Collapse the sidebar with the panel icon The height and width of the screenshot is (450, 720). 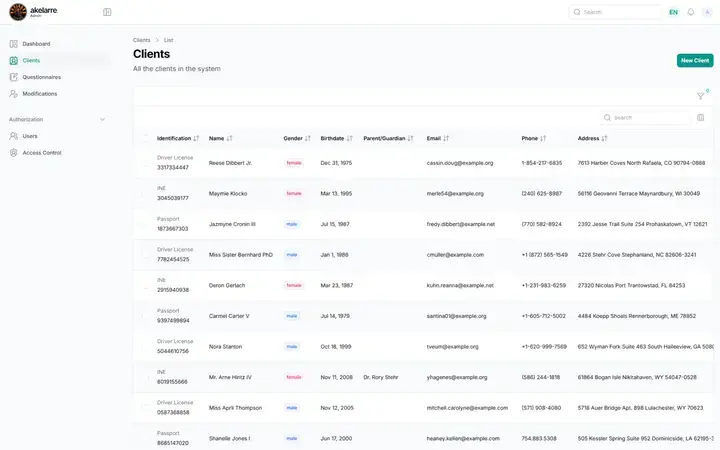[x=107, y=12]
